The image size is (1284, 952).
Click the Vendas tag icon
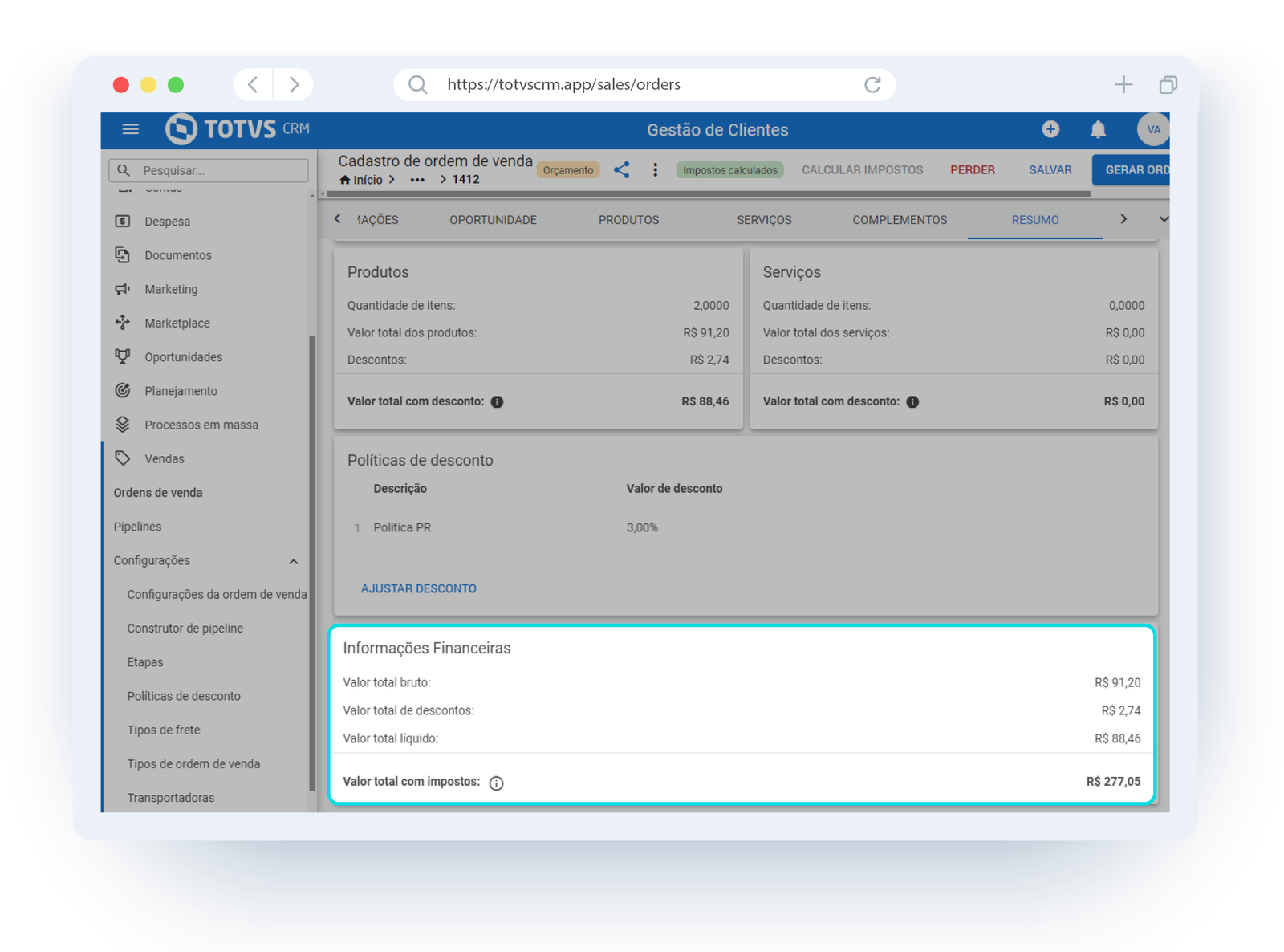(123, 458)
